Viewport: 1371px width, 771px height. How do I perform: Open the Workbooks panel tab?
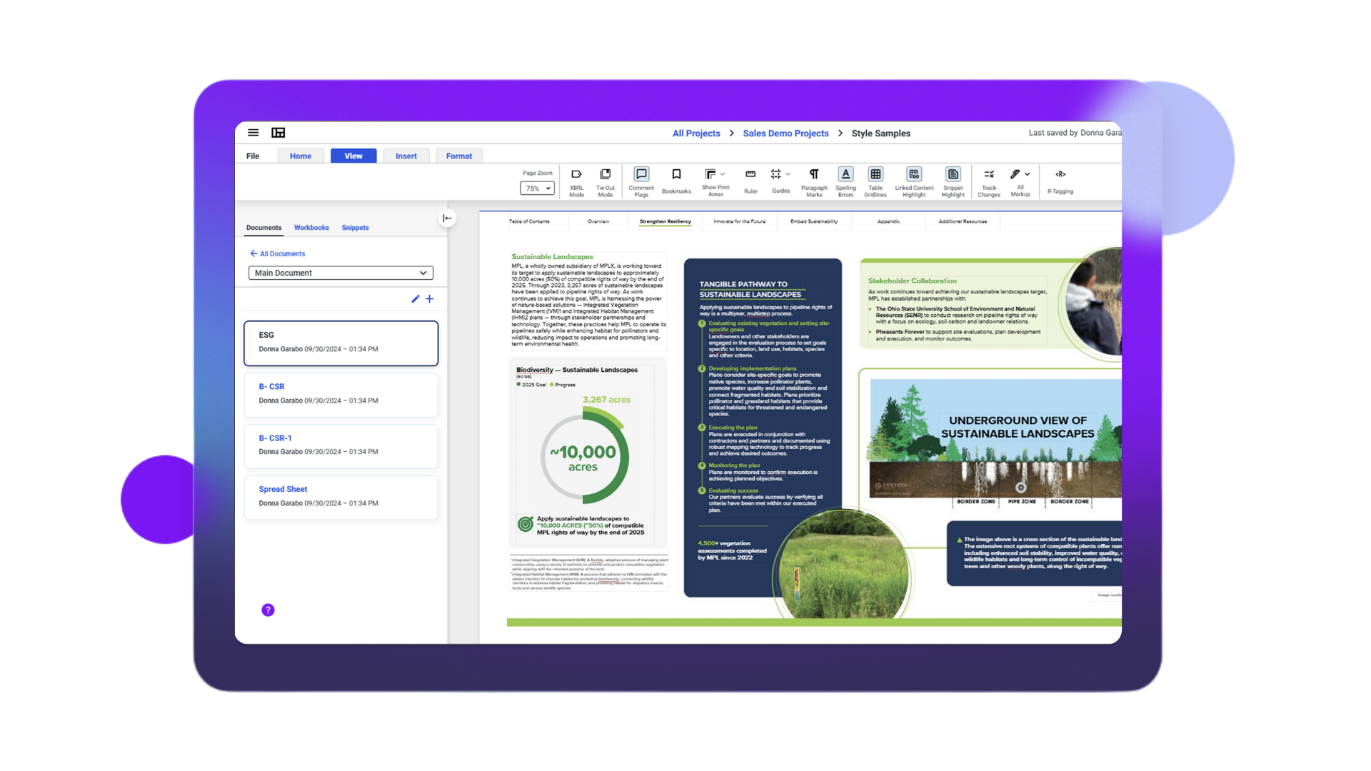tap(311, 228)
